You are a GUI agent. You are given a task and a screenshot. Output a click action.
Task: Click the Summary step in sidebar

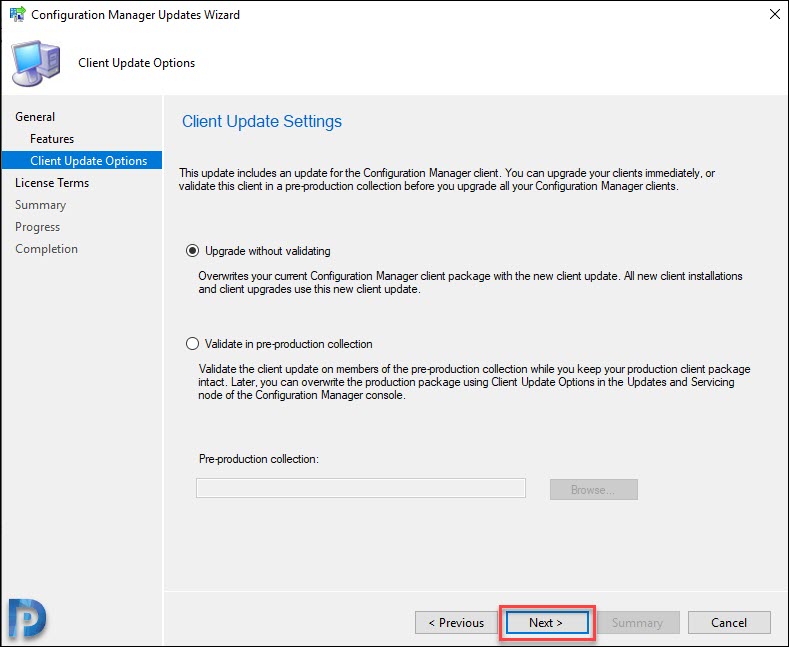[40, 205]
